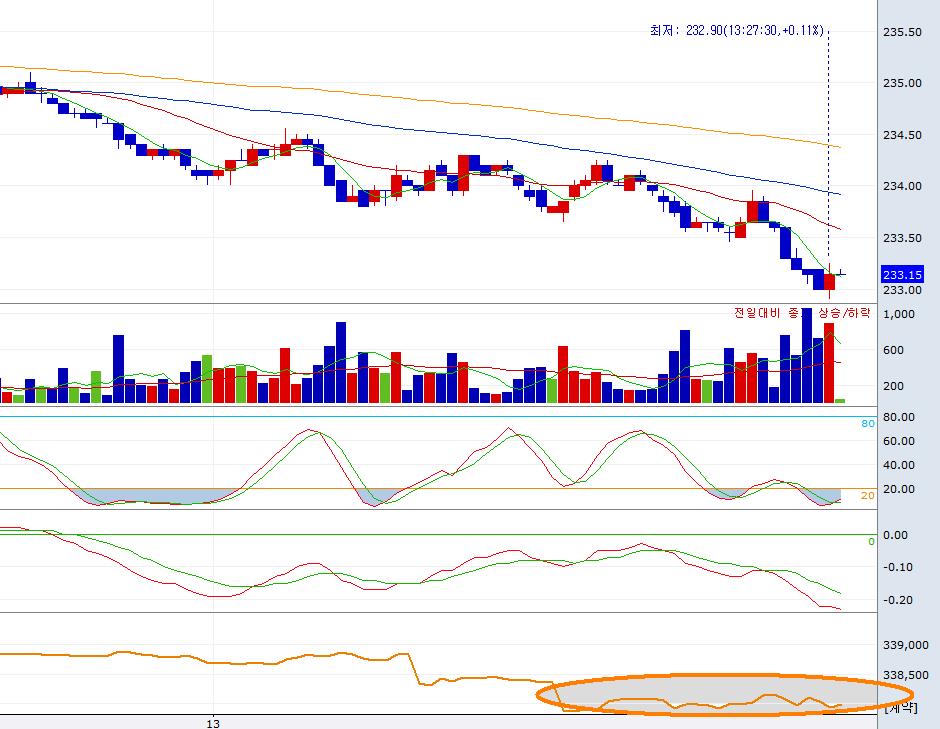Click the 1,000 volume axis label
Viewport: 940px width, 729px height.
click(x=899, y=314)
